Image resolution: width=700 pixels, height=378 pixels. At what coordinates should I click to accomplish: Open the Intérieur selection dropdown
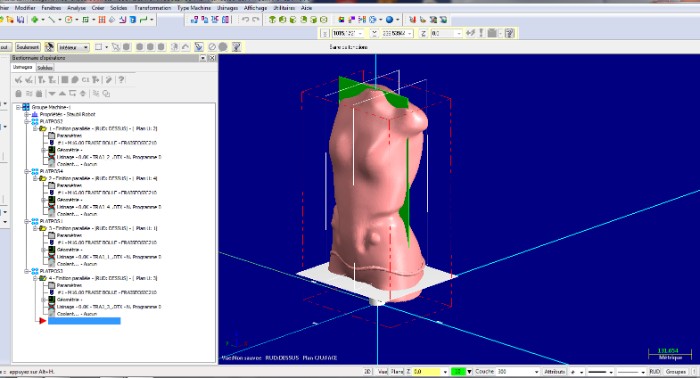click(73, 47)
